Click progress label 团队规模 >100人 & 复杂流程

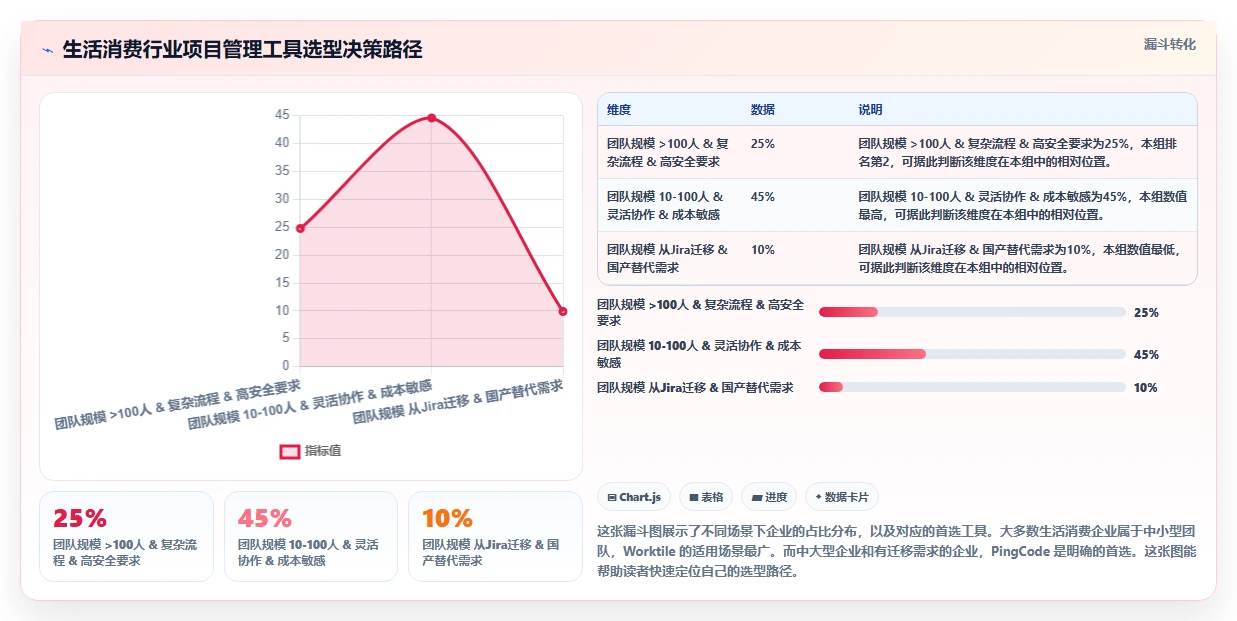700,312
